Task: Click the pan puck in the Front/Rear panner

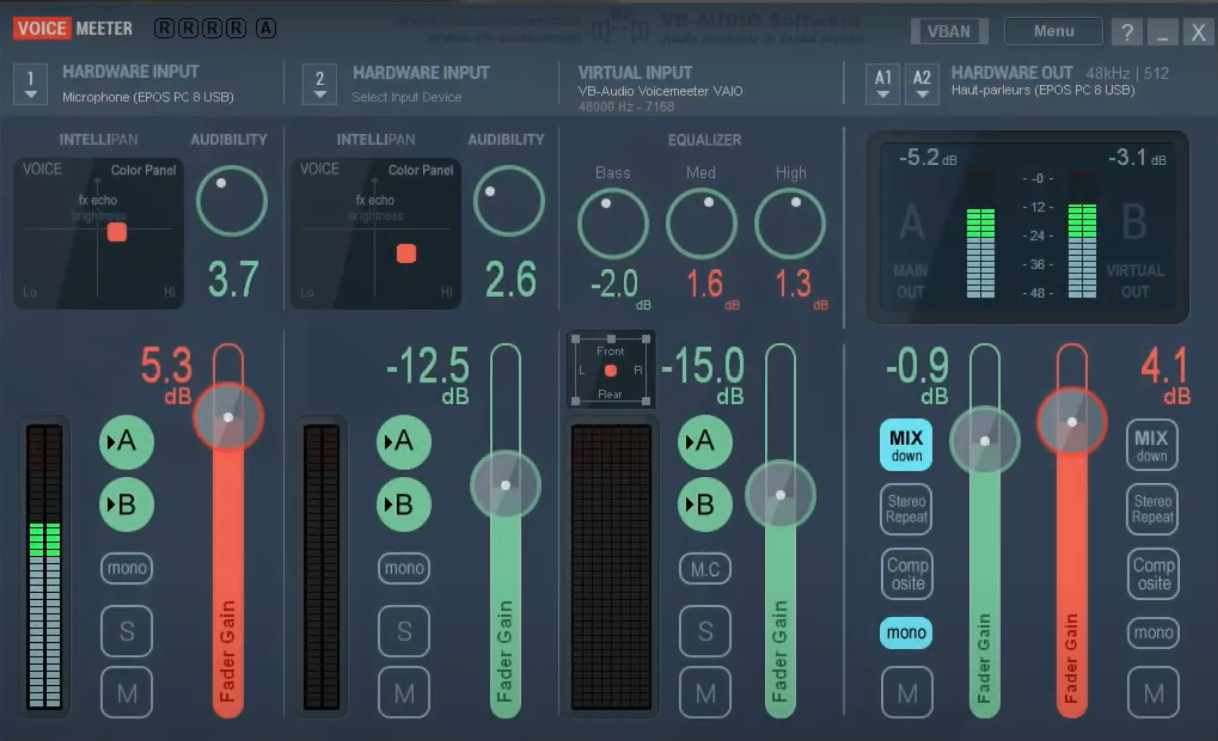Action: [x=610, y=370]
